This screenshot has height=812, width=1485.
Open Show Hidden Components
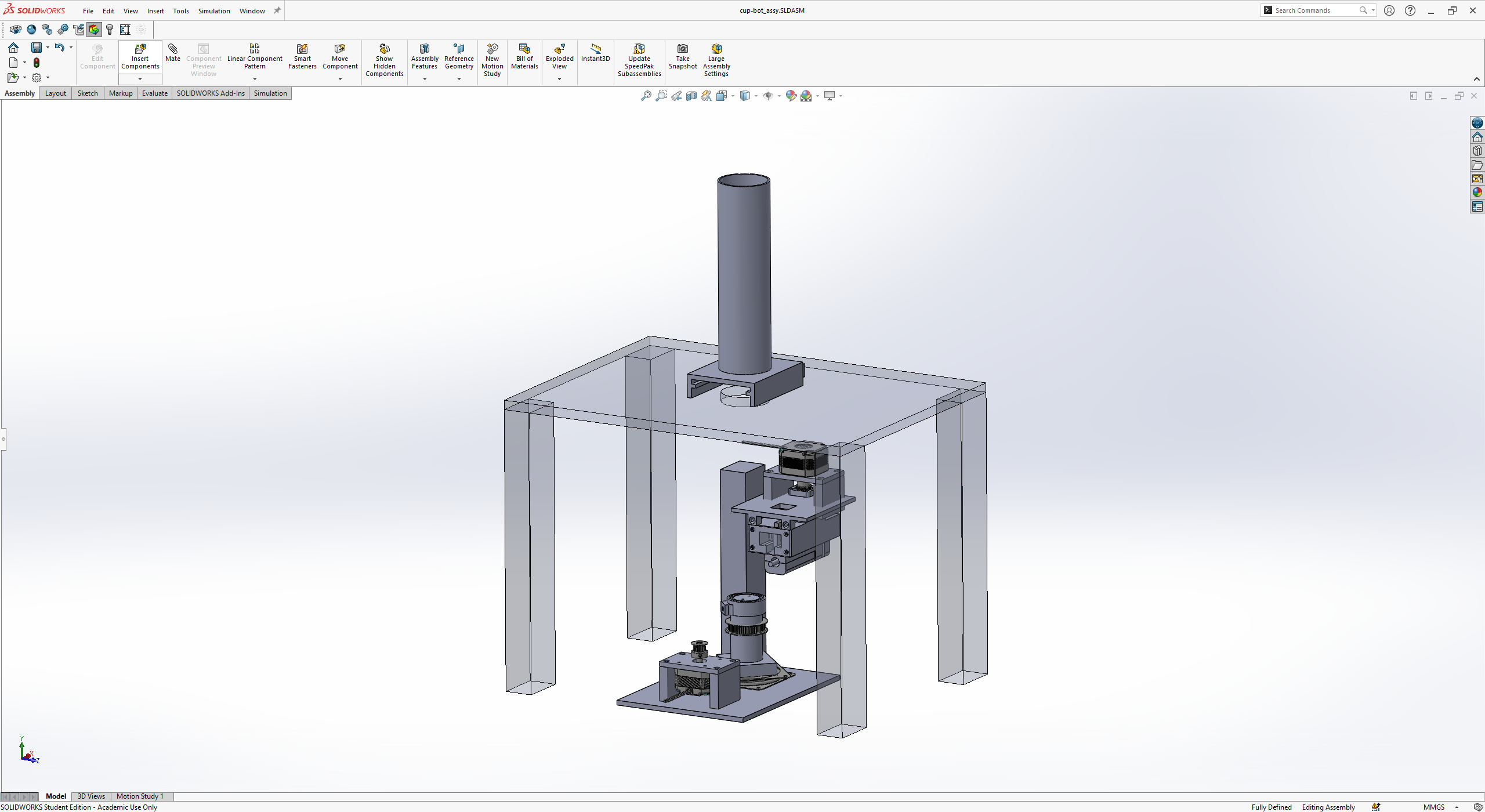(384, 60)
